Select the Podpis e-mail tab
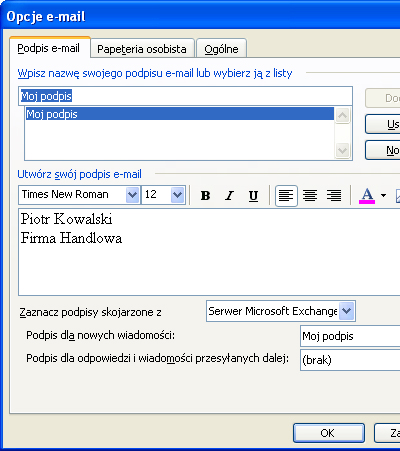The image size is (400, 451). point(49,48)
